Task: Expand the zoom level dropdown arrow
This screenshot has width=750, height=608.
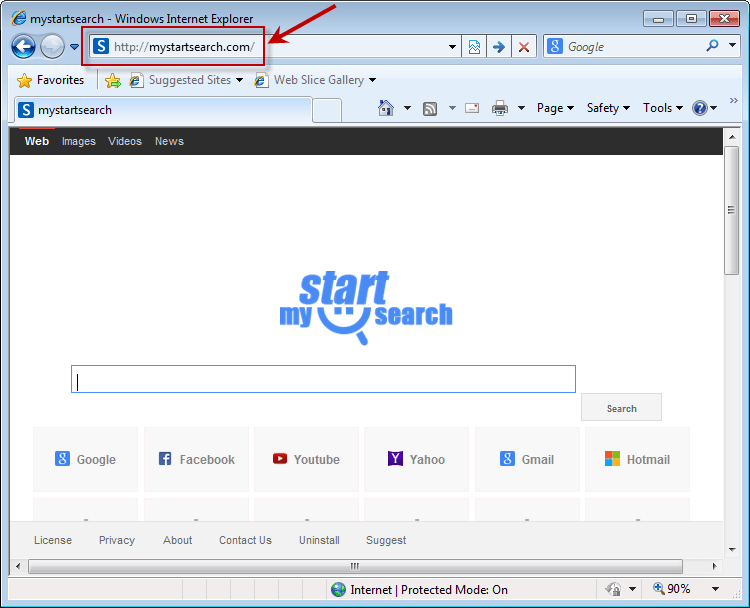Action: click(x=716, y=589)
